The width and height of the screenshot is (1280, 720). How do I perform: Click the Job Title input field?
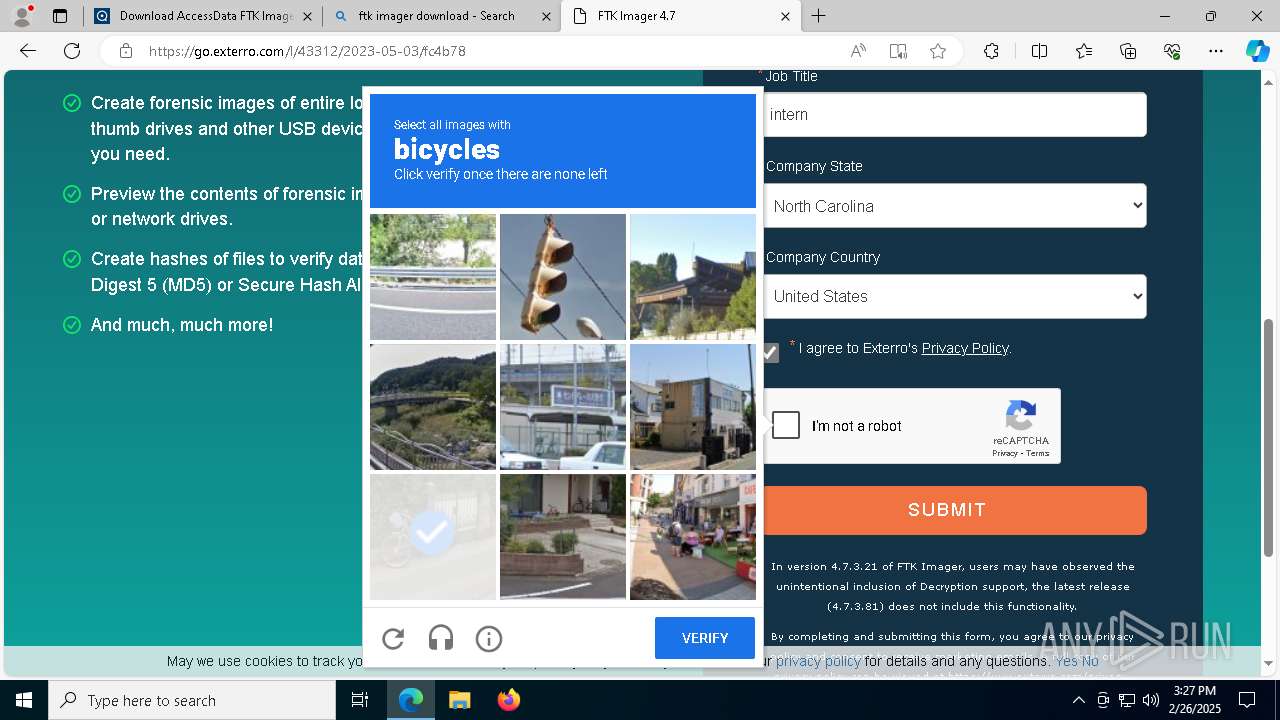[955, 114]
